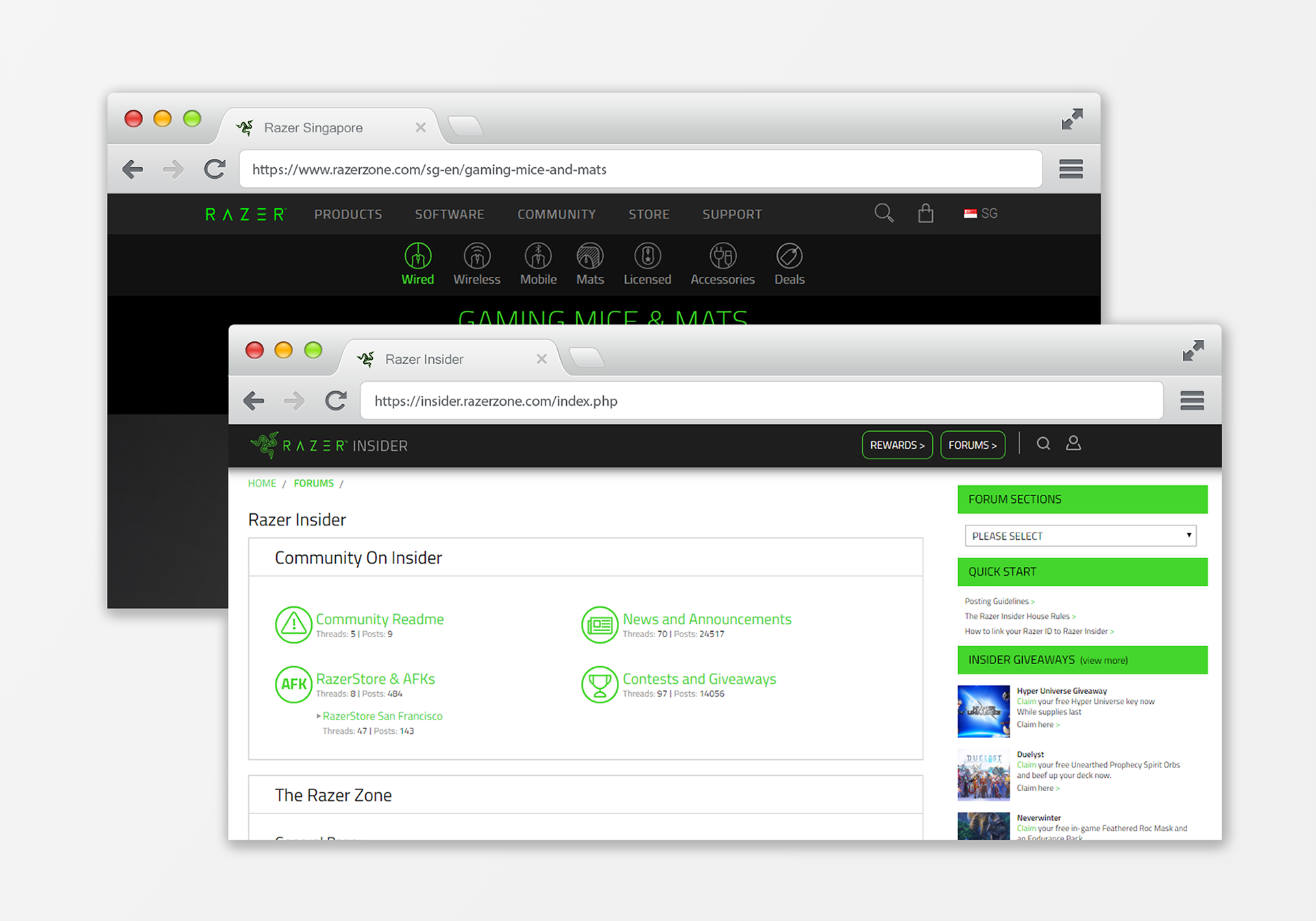The image size is (1316, 921).
Task: Open the PLEASE SELECT forum sections dropdown
Action: (1080, 536)
